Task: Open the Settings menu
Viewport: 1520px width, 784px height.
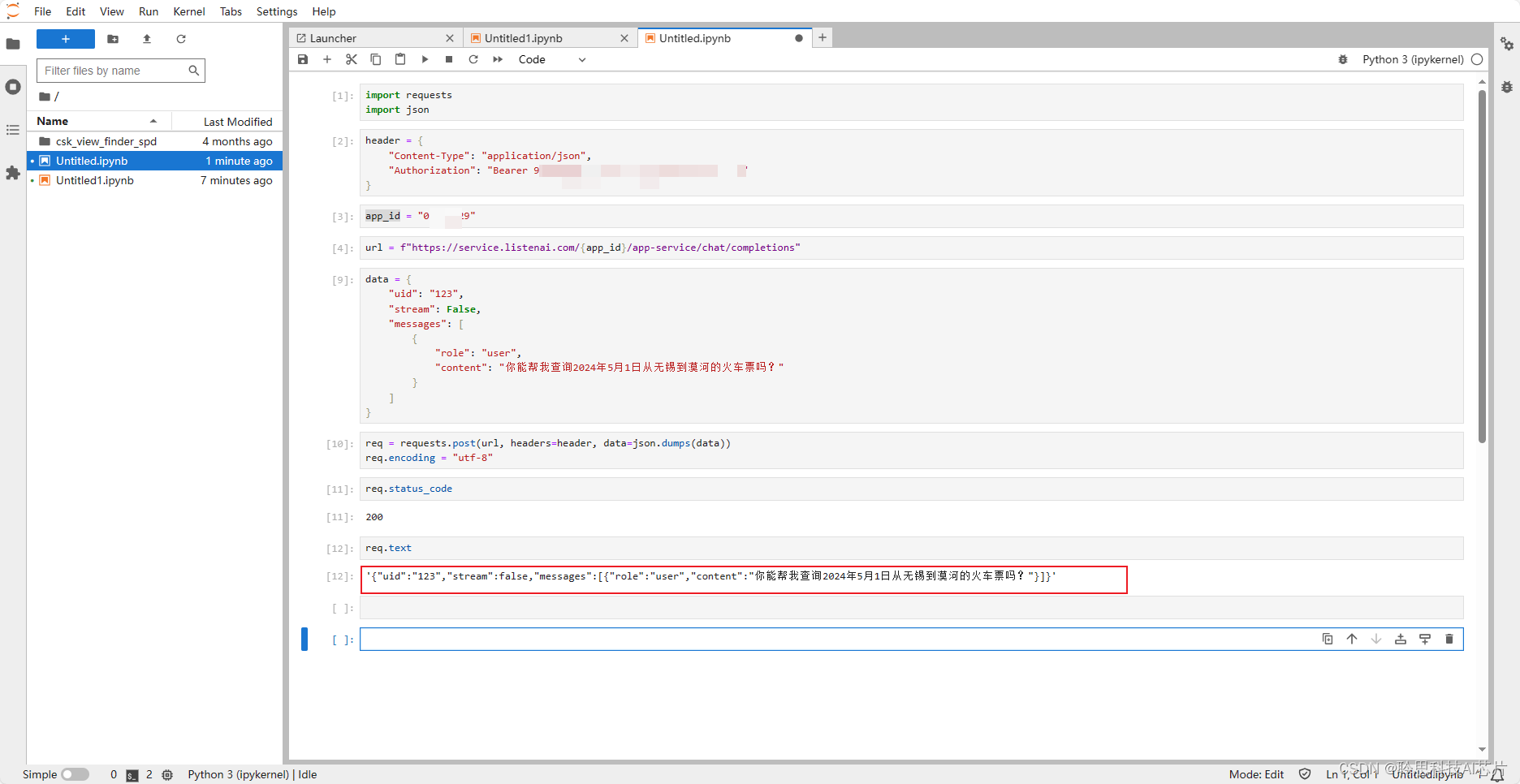Action: coord(277,11)
